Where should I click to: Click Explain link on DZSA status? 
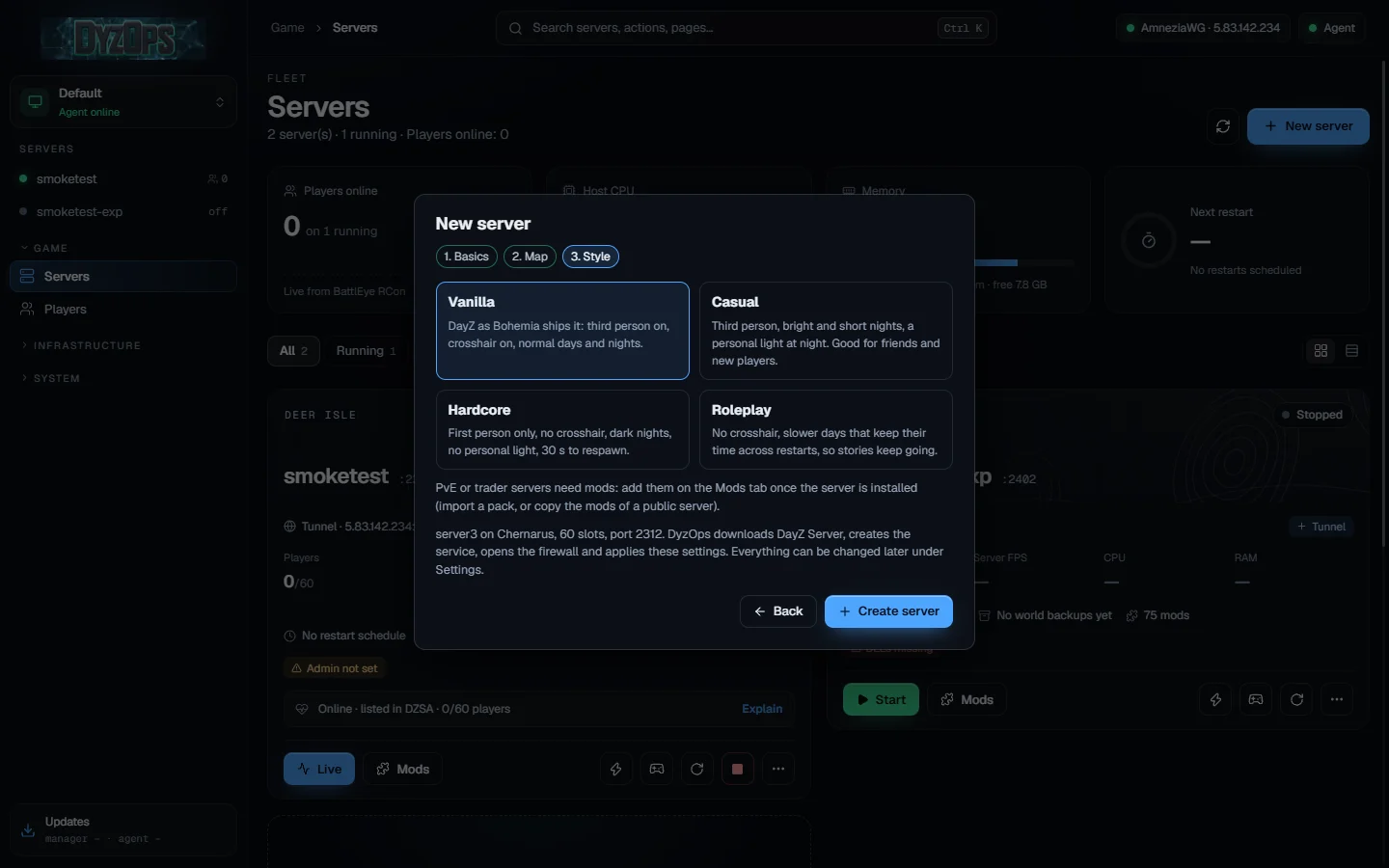pyautogui.click(x=762, y=709)
